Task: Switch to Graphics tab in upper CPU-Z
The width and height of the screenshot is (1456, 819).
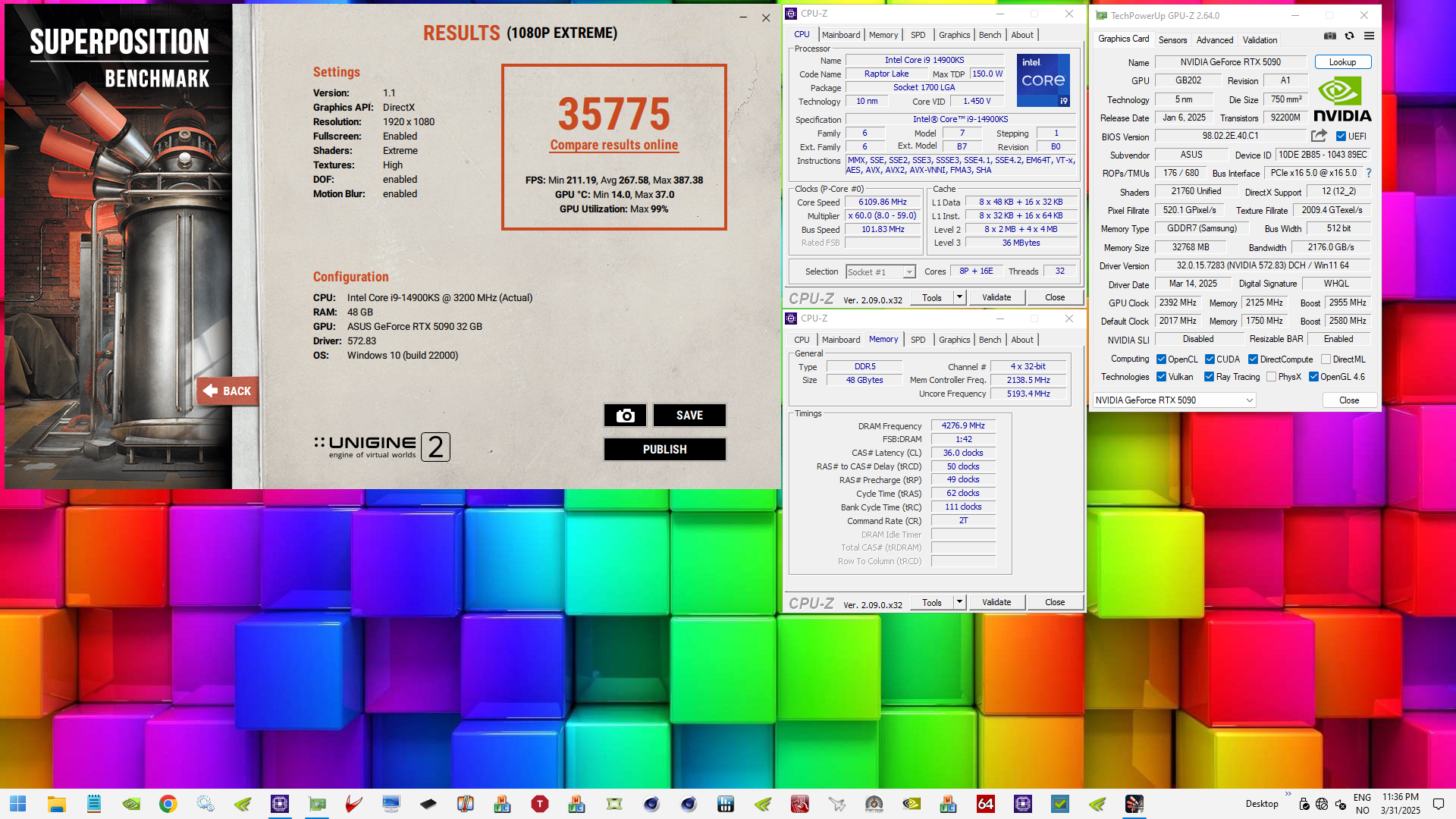Action: (x=954, y=35)
